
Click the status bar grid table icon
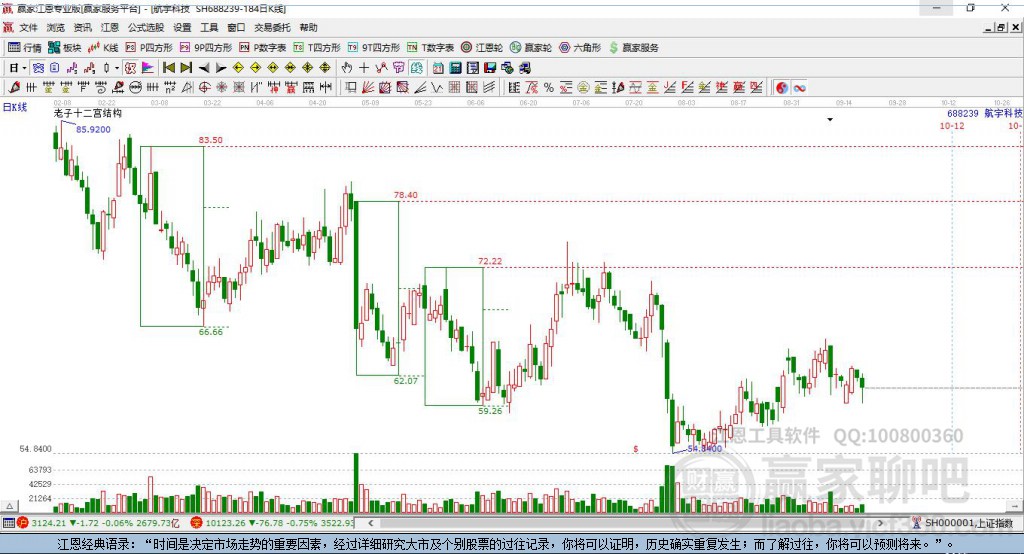coord(8,523)
